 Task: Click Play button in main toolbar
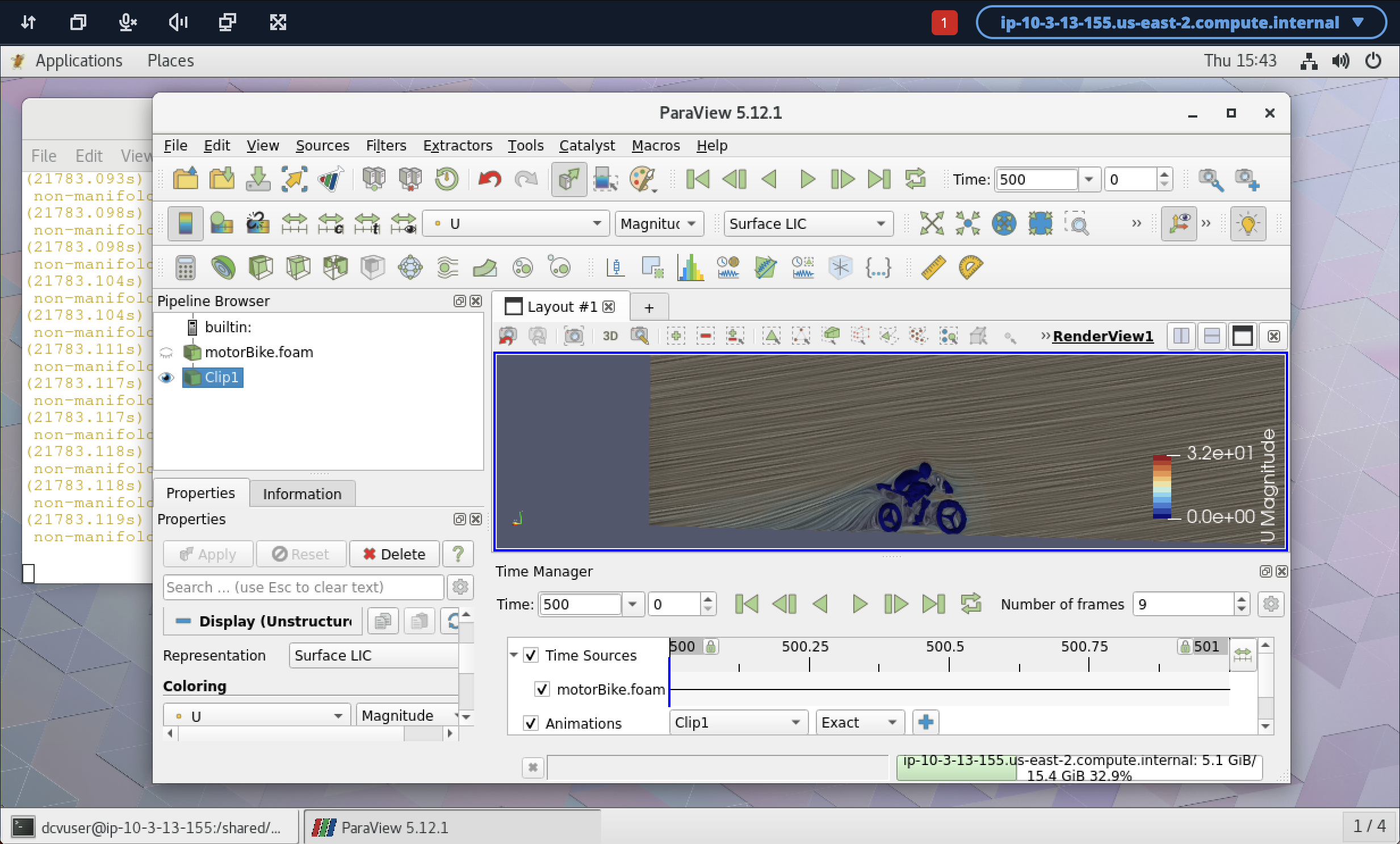(807, 179)
